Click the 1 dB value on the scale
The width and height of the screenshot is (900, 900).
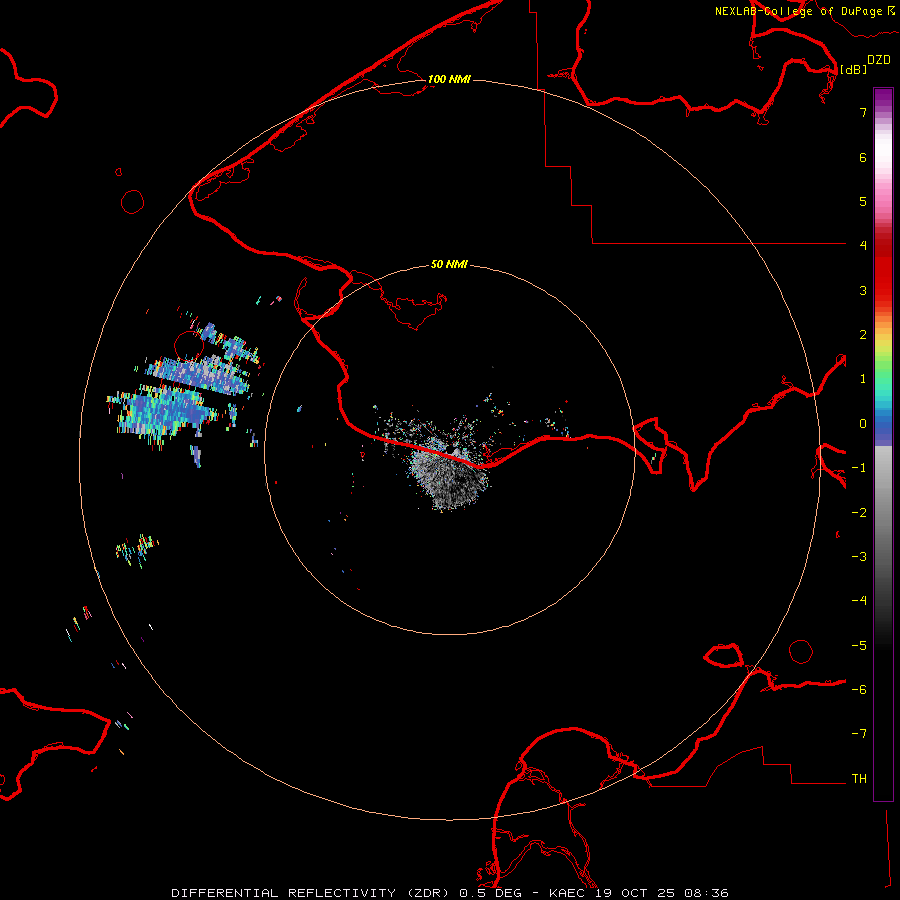tap(863, 379)
